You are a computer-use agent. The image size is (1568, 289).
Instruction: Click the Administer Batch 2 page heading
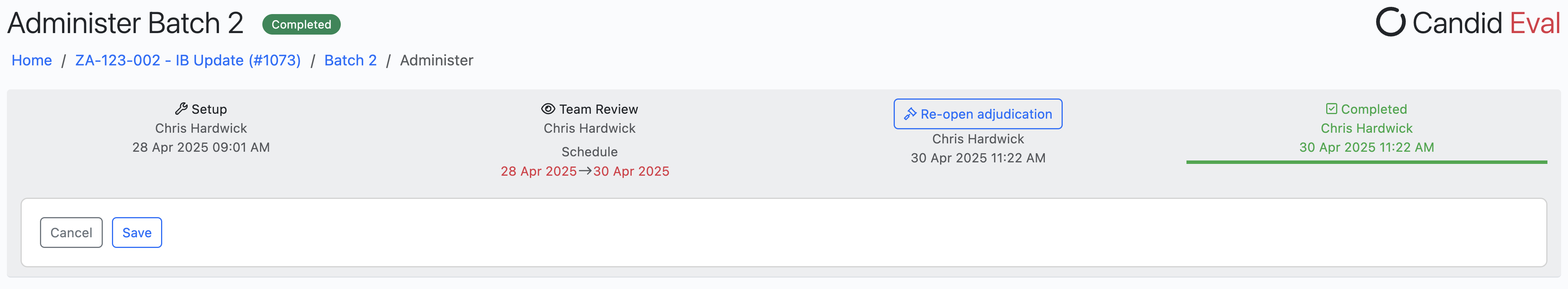pos(125,23)
